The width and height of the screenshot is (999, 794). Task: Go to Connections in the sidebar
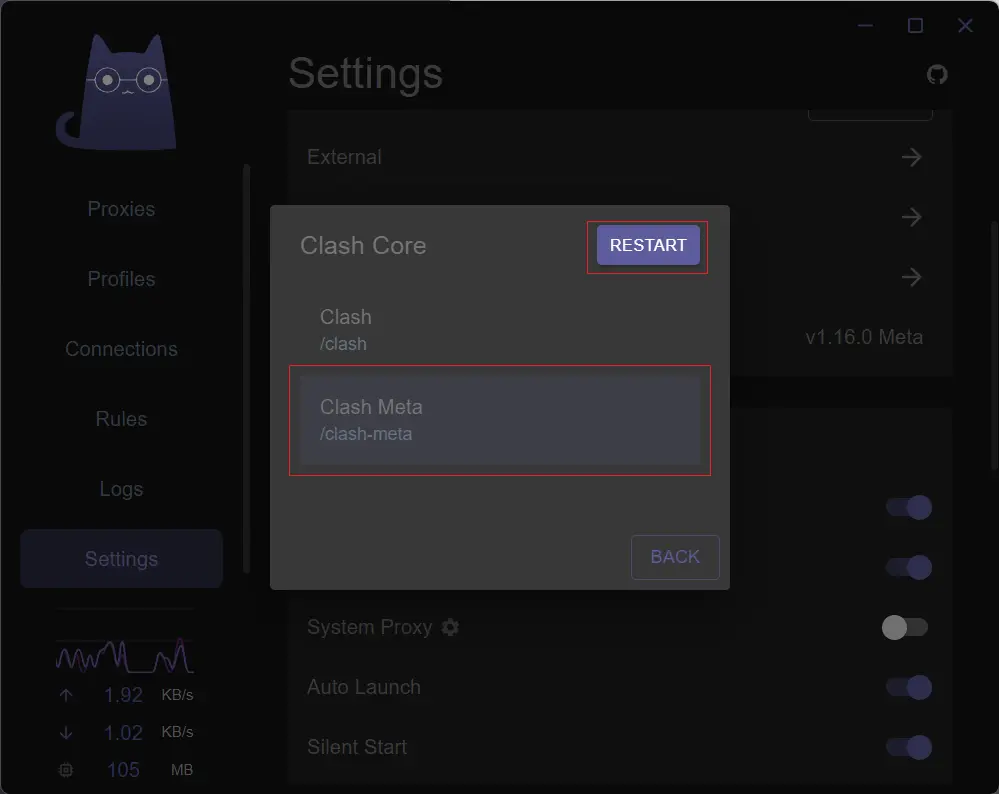(x=121, y=349)
